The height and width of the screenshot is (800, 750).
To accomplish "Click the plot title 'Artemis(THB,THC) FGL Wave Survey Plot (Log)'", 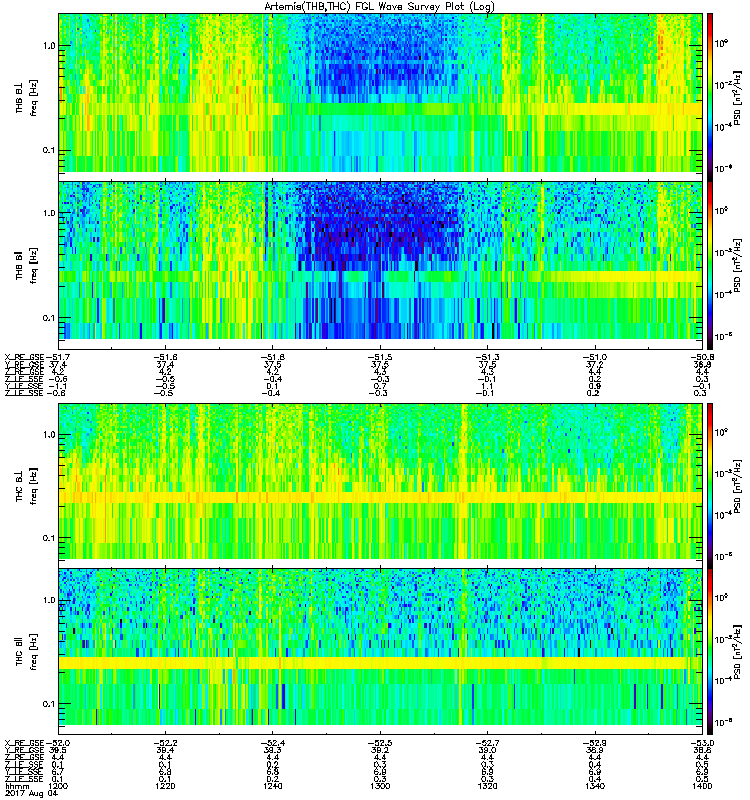I will tap(379, 6).
